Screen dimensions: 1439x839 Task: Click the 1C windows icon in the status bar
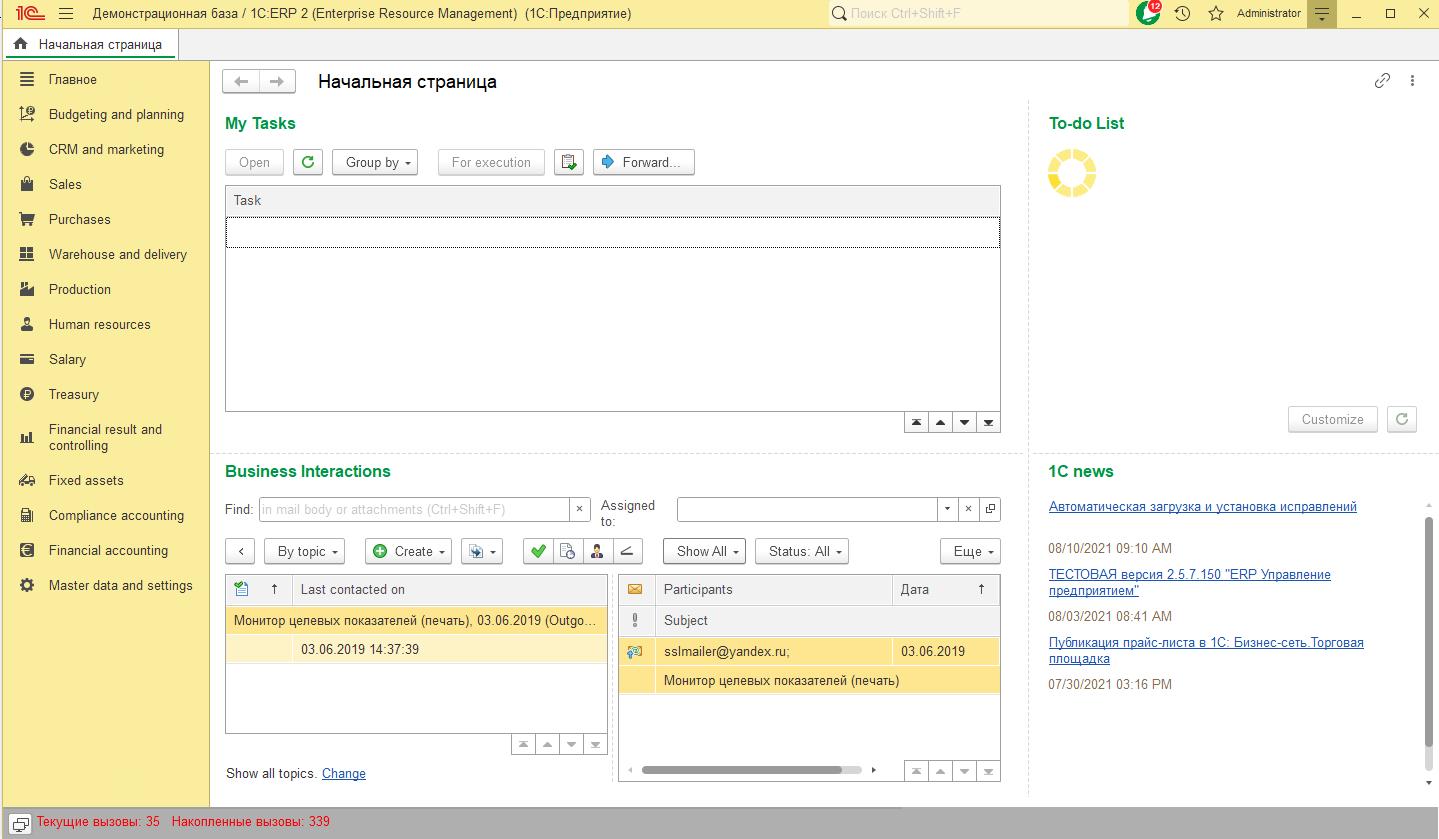[x=20, y=823]
